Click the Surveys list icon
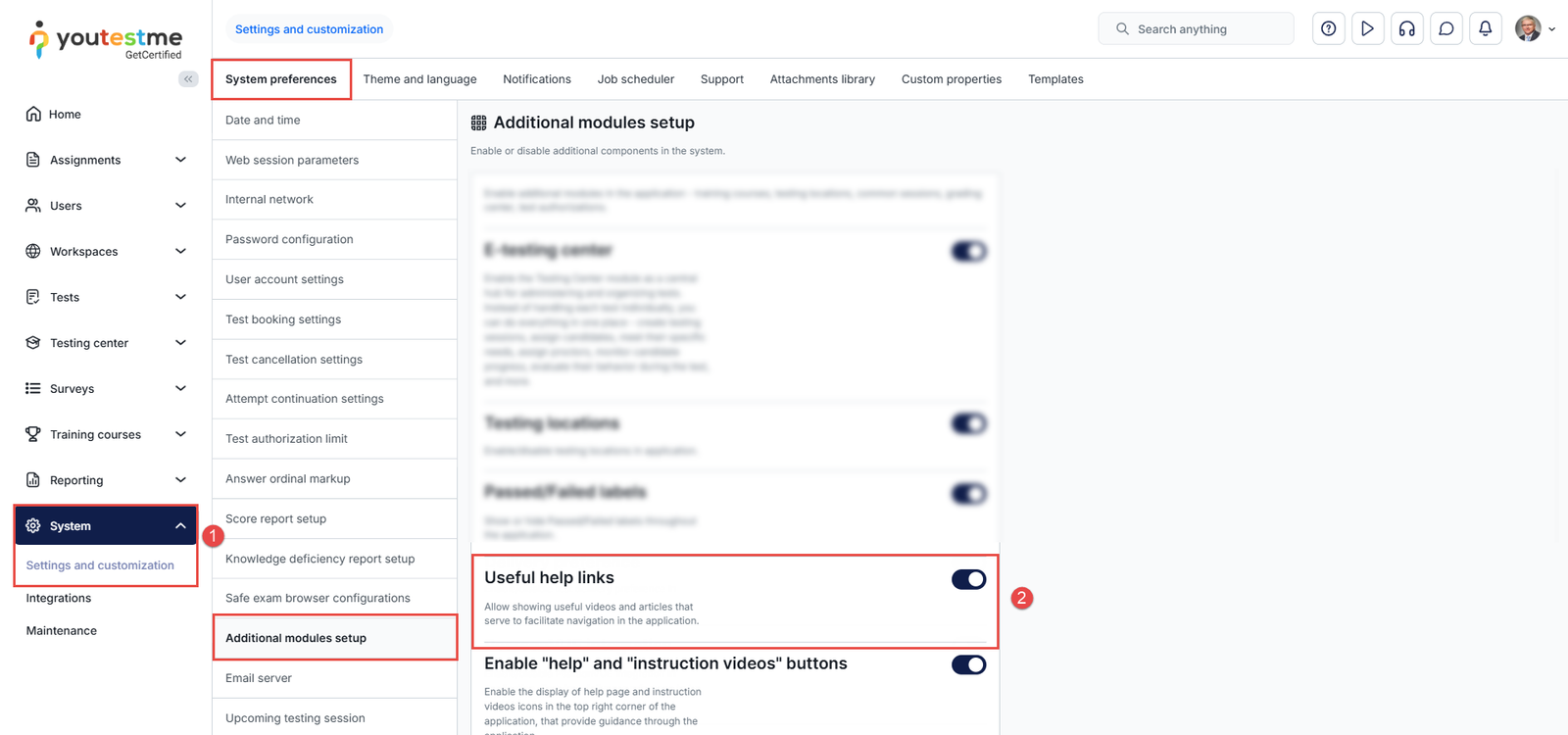The height and width of the screenshot is (735, 1568). (x=33, y=388)
